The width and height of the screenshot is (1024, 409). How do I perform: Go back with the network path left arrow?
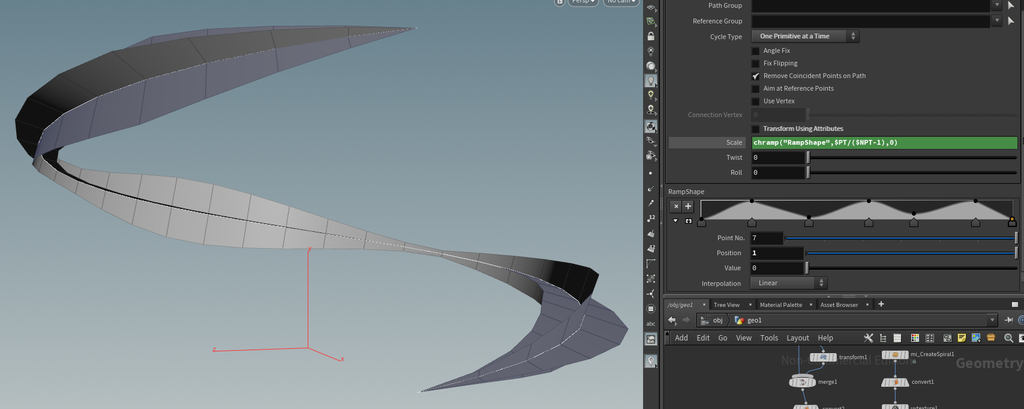coord(673,320)
